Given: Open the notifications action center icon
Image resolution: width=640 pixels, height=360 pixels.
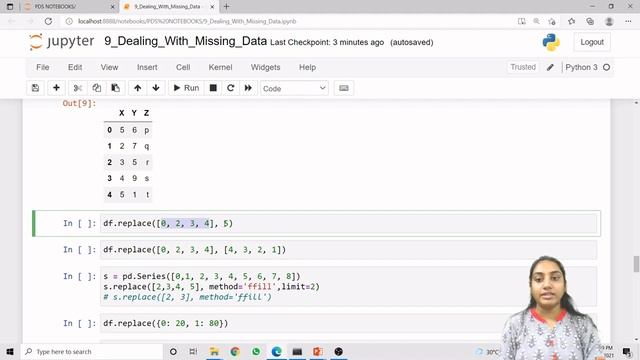Looking at the screenshot, I should pyautogui.click(x=627, y=351).
